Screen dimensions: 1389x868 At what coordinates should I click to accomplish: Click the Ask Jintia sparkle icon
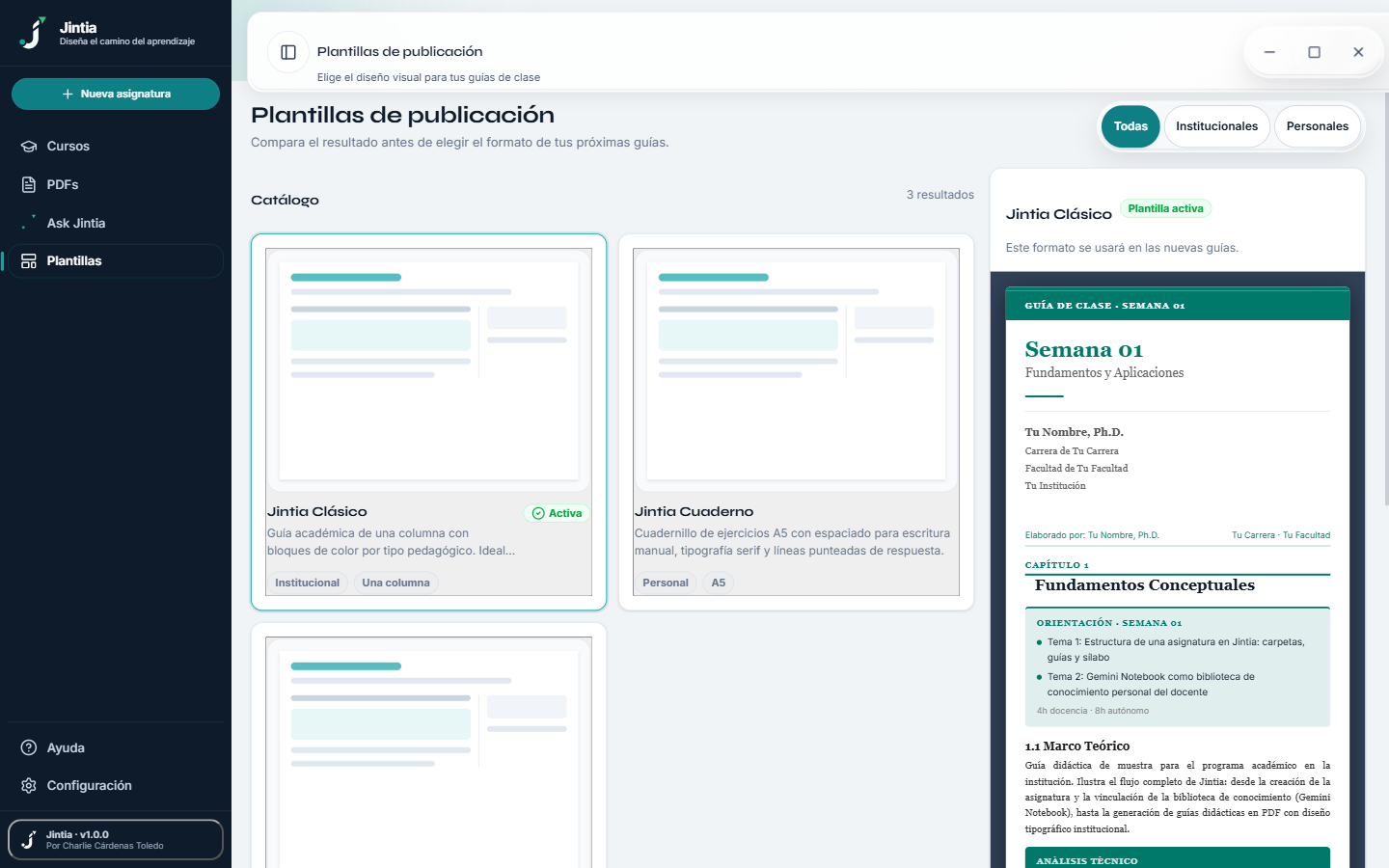click(x=29, y=223)
